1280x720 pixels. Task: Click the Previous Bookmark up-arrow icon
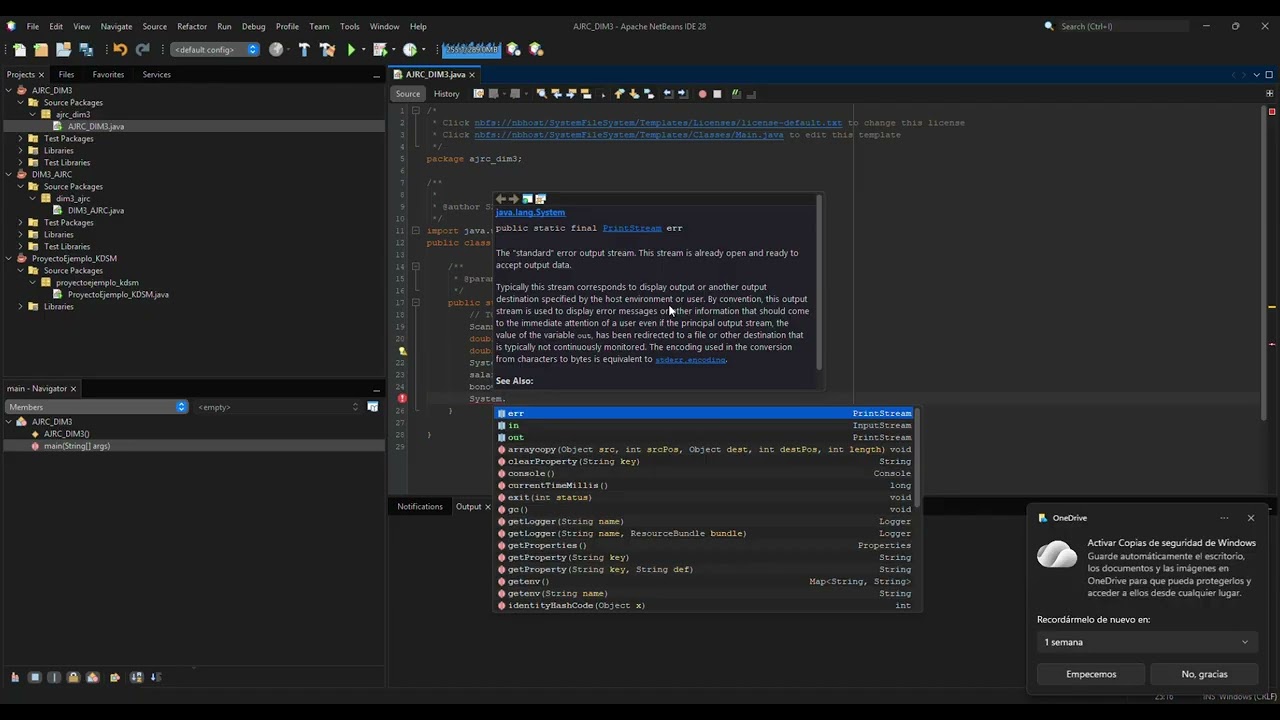pyautogui.click(x=619, y=94)
